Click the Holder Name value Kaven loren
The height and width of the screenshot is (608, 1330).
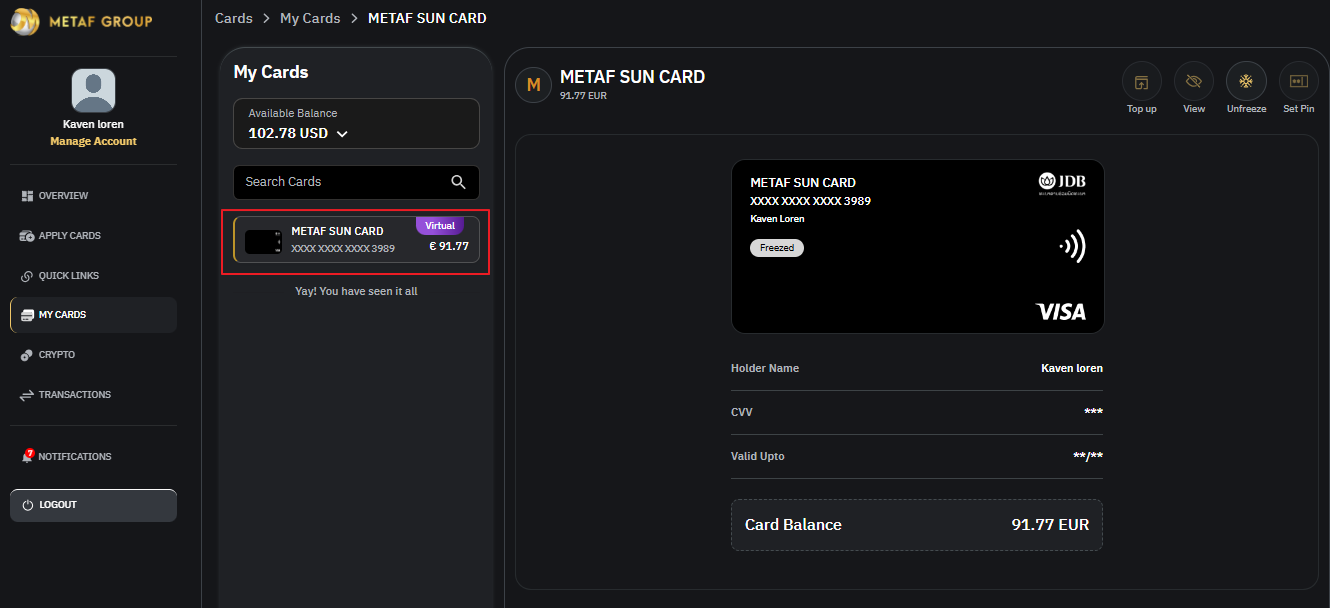pos(1072,368)
